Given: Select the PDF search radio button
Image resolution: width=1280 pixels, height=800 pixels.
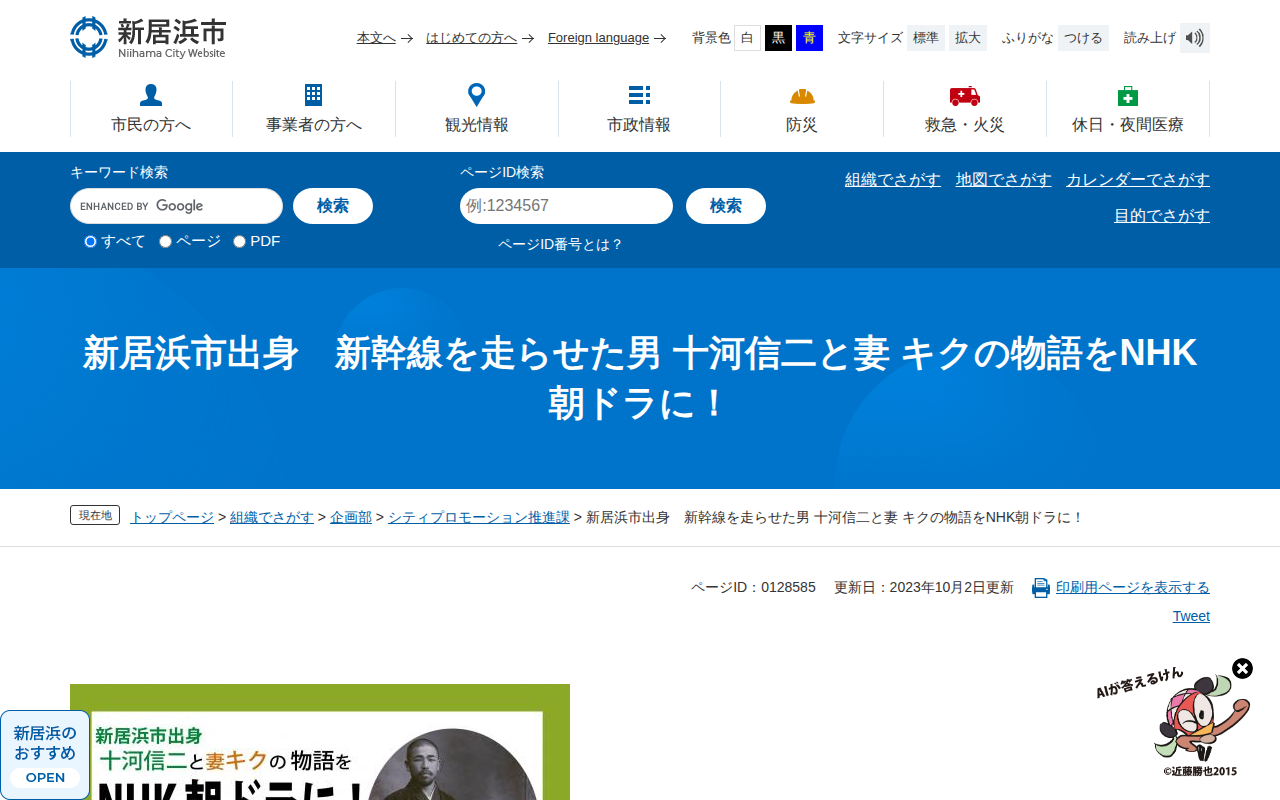Looking at the screenshot, I should pyautogui.click(x=239, y=241).
